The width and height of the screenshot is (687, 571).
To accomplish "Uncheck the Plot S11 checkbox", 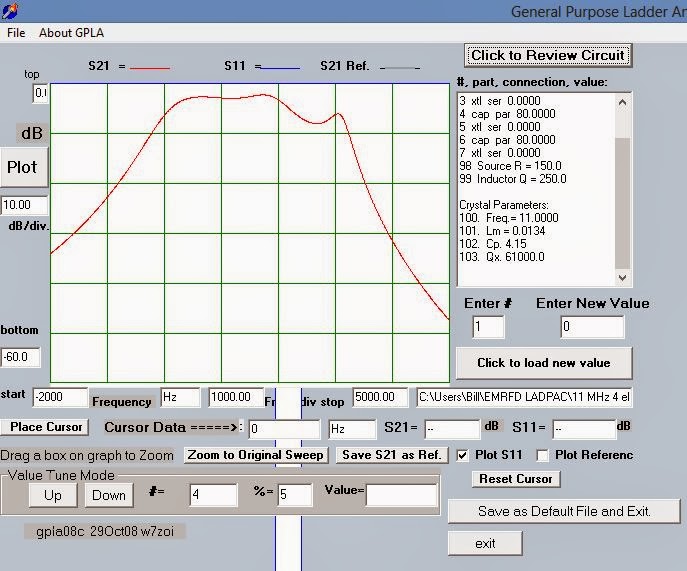I will (462, 455).
